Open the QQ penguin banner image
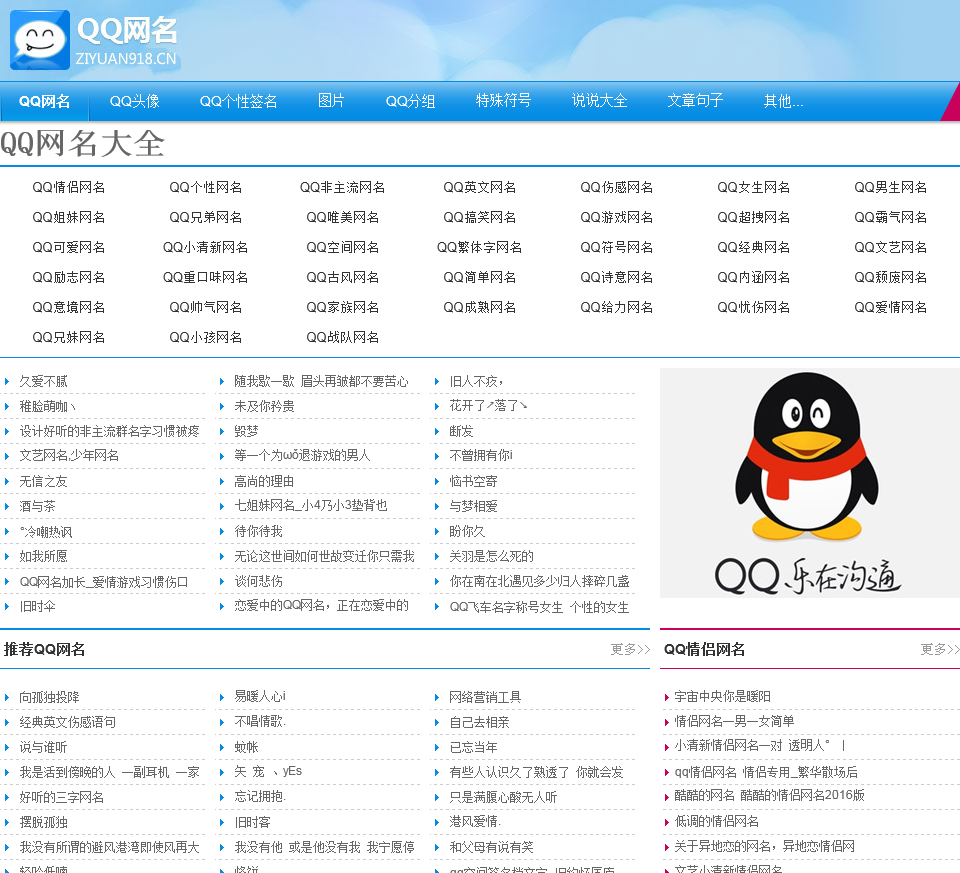 pos(809,482)
